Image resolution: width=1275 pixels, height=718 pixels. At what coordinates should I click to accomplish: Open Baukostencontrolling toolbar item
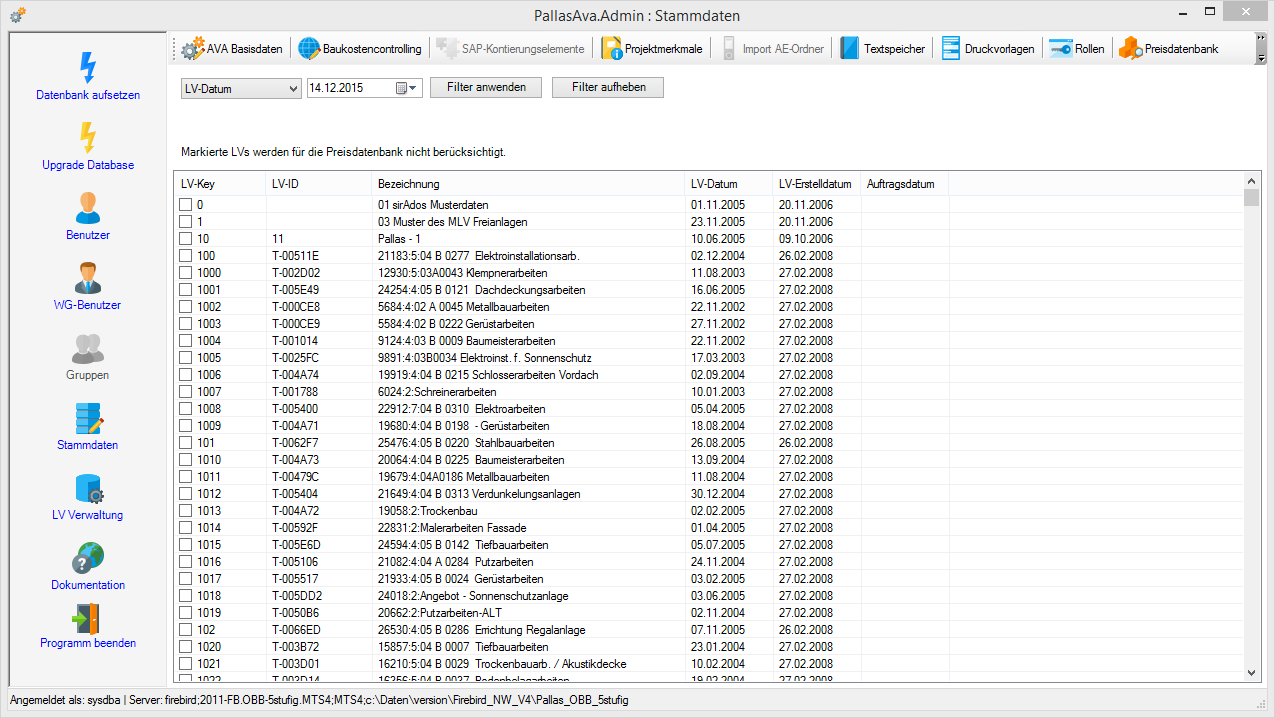coord(361,48)
